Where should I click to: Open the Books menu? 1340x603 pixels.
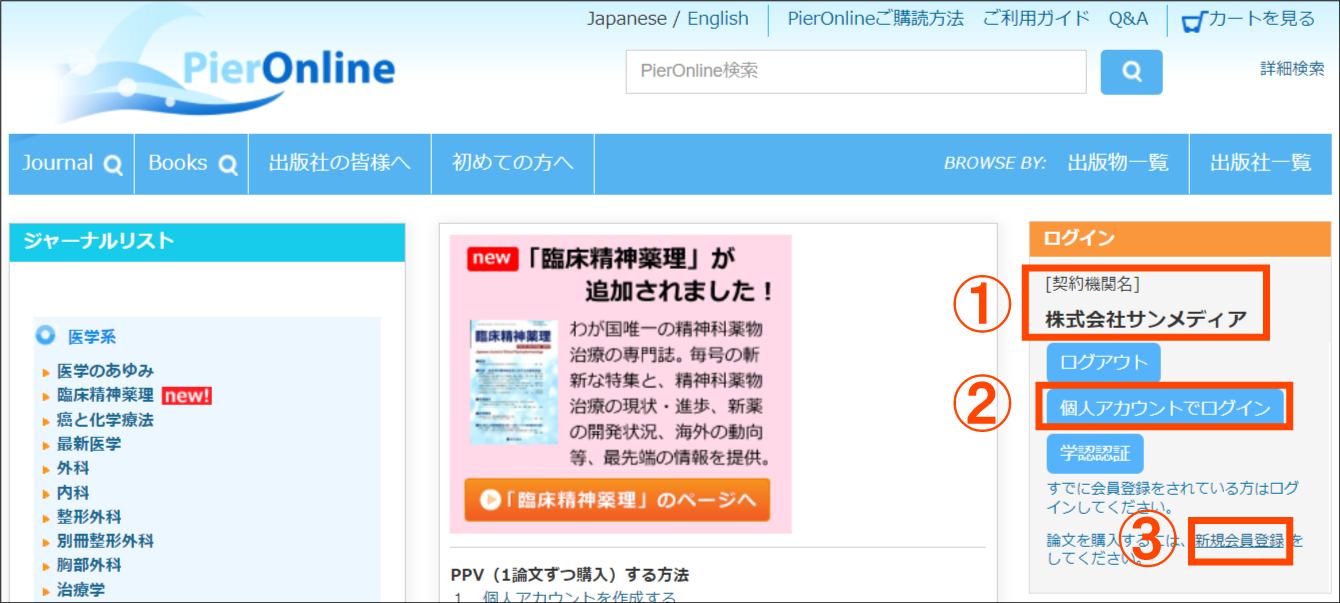pyautogui.click(x=192, y=164)
